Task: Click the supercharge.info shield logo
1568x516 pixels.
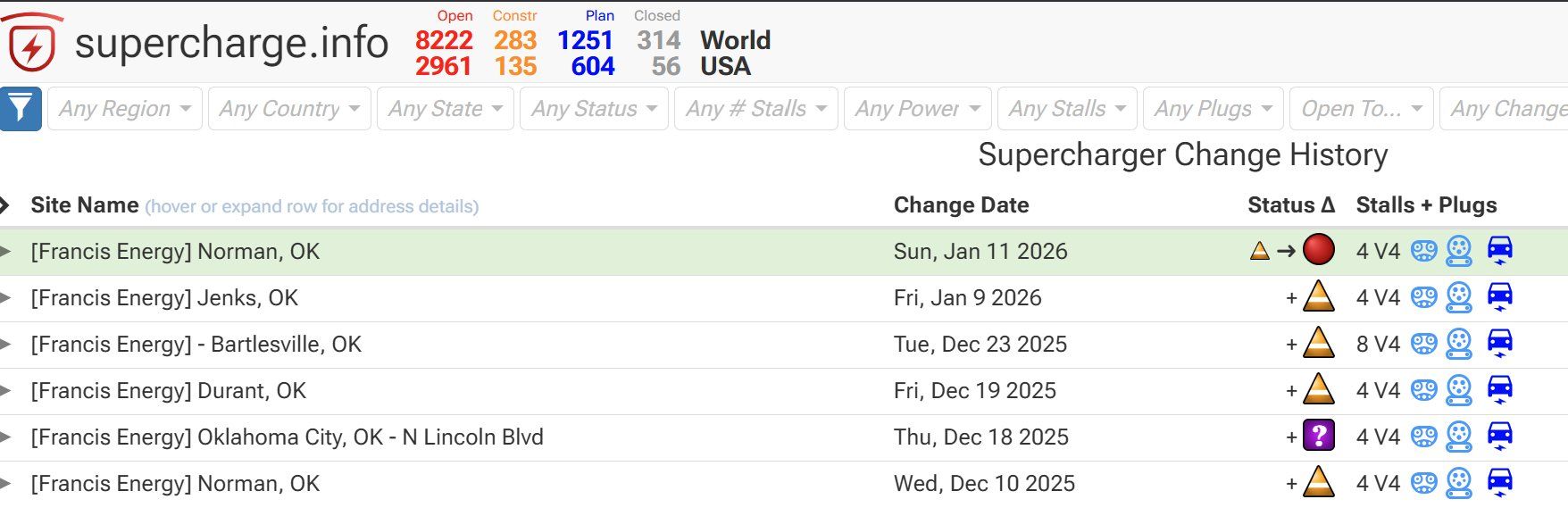Action: (32, 43)
